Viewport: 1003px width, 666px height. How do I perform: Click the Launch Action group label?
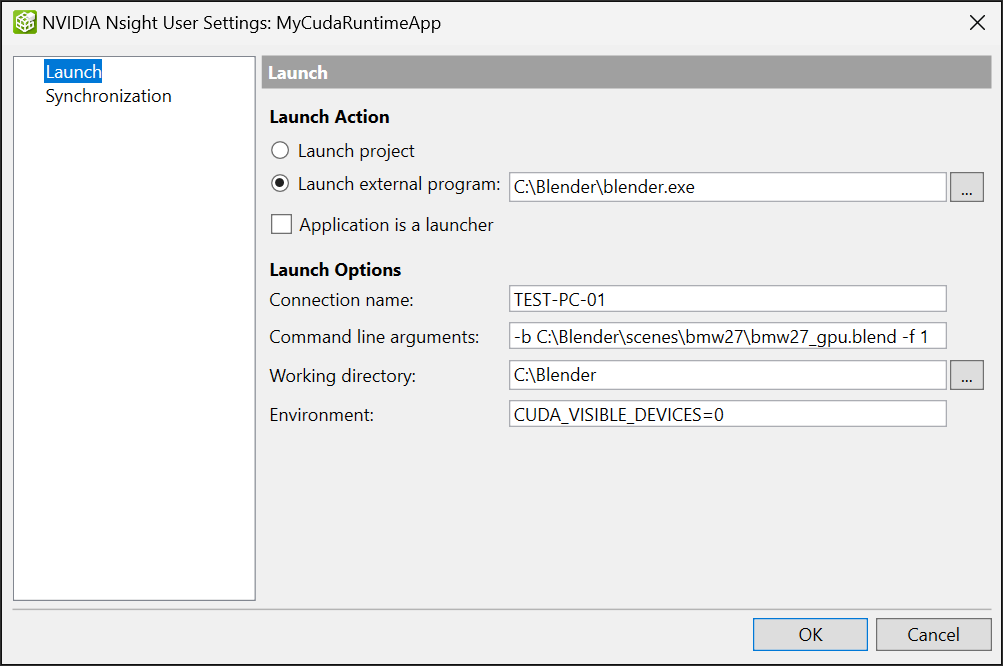(329, 117)
